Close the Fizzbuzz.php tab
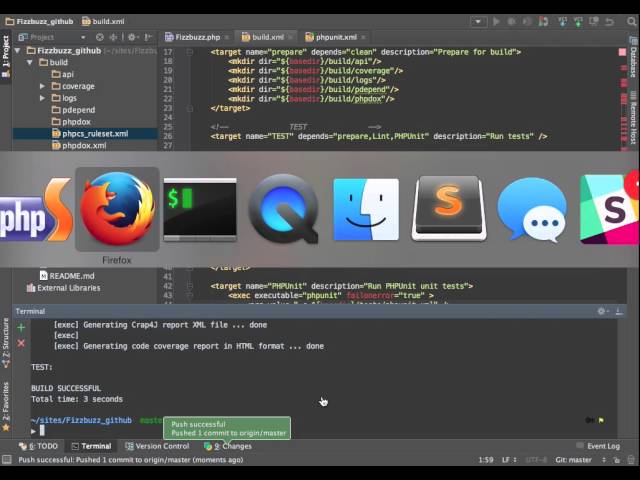 click(227, 38)
